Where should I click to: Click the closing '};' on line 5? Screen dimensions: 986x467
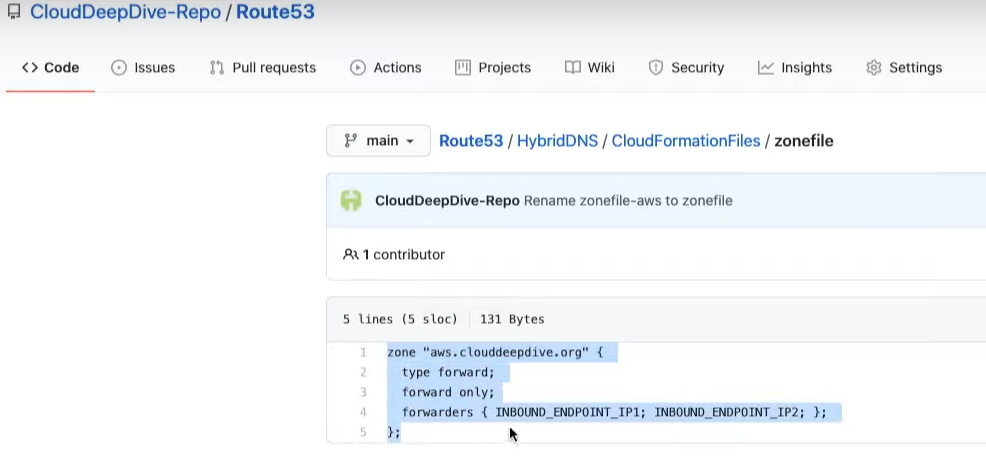(394, 432)
